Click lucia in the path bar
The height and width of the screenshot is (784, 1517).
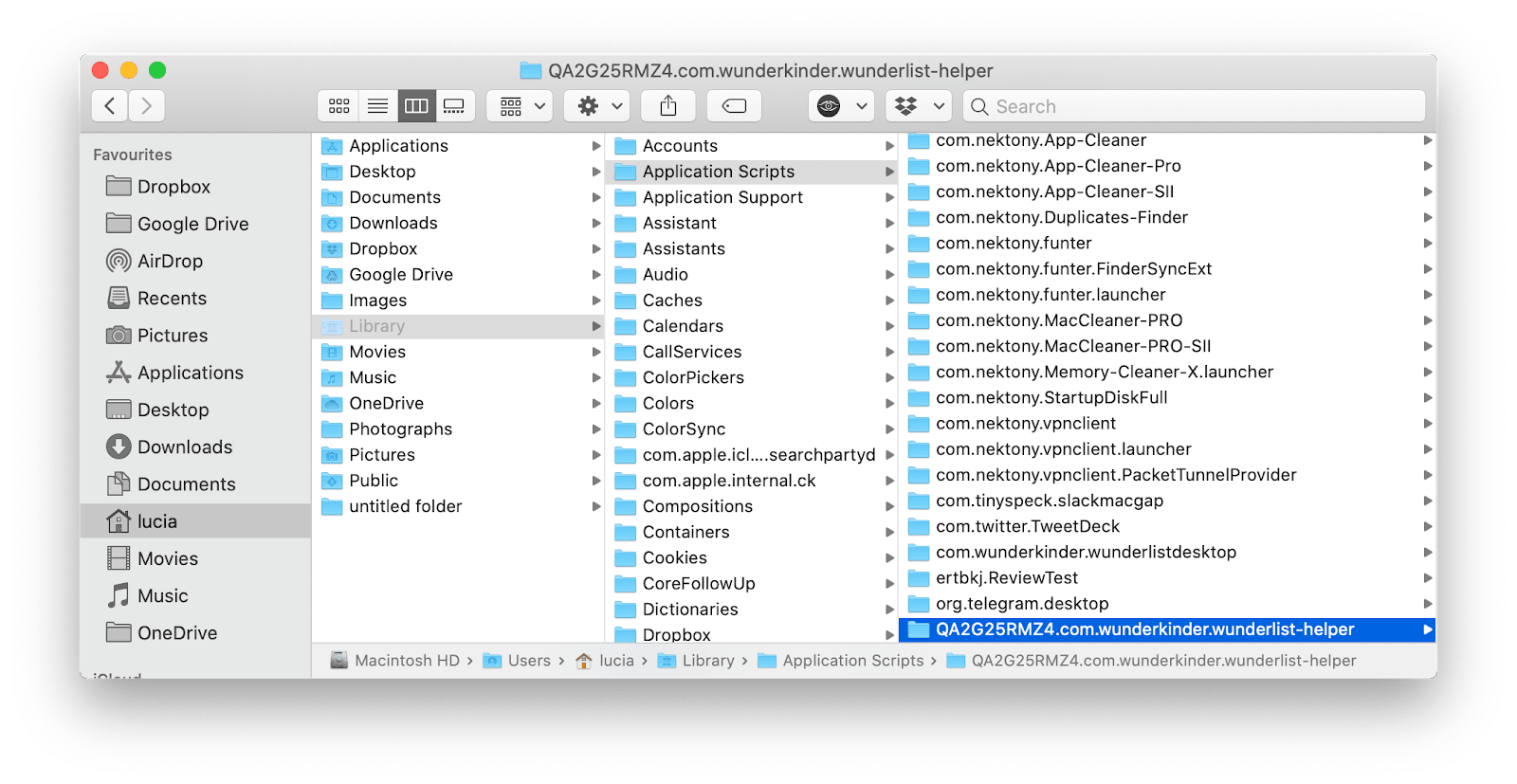click(605, 661)
